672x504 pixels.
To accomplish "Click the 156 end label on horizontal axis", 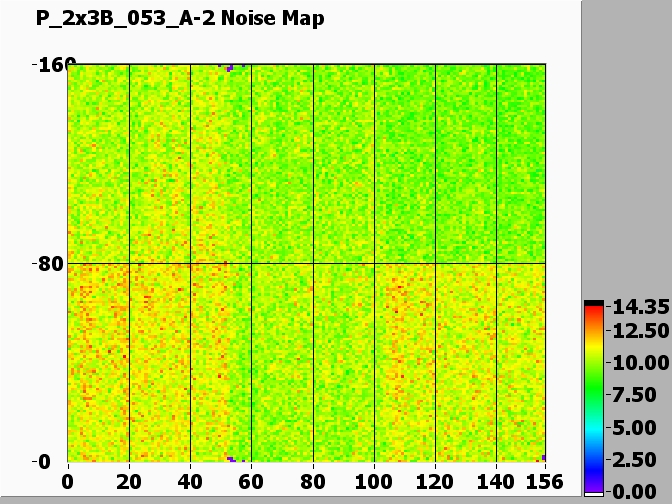I will (x=545, y=481).
